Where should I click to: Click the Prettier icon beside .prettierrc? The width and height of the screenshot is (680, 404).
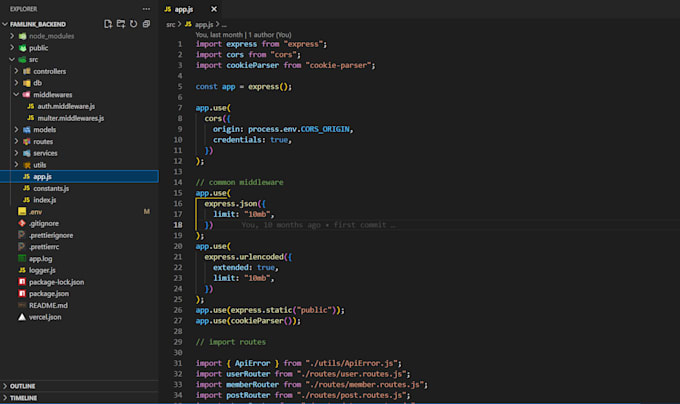click(22, 247)
